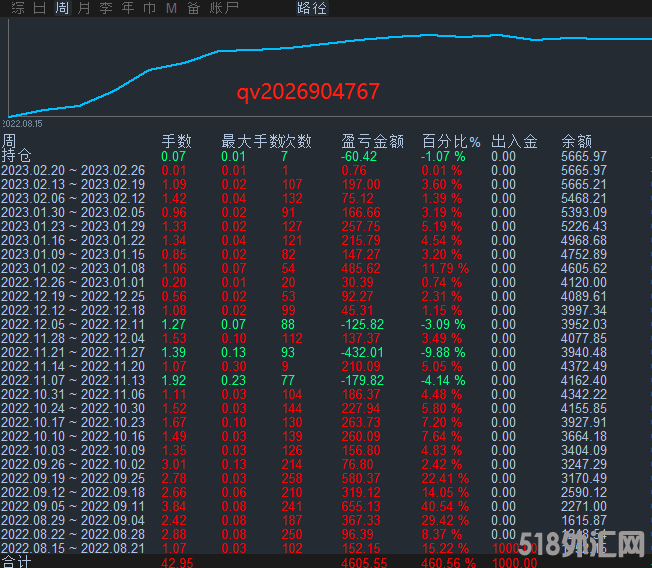
Task: Open the 月 monthly tab
Action: point(83,8)
